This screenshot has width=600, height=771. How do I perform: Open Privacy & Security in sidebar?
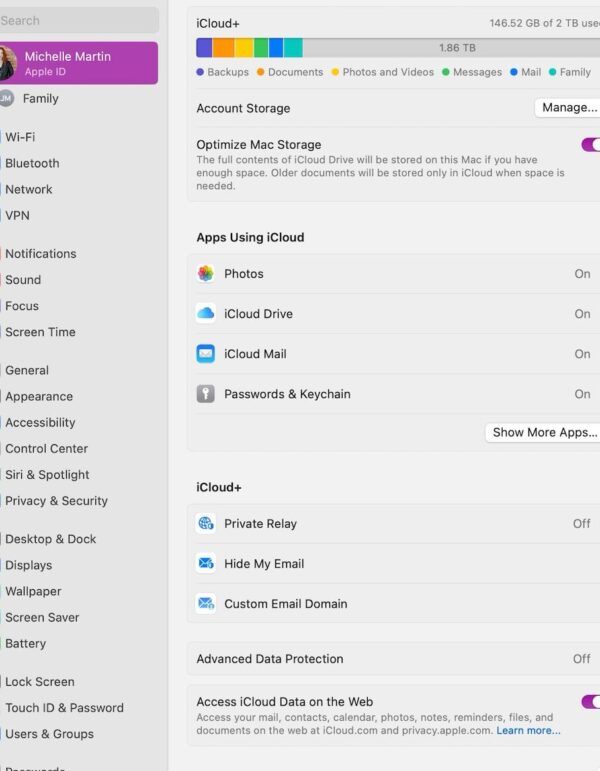[56, 501]
